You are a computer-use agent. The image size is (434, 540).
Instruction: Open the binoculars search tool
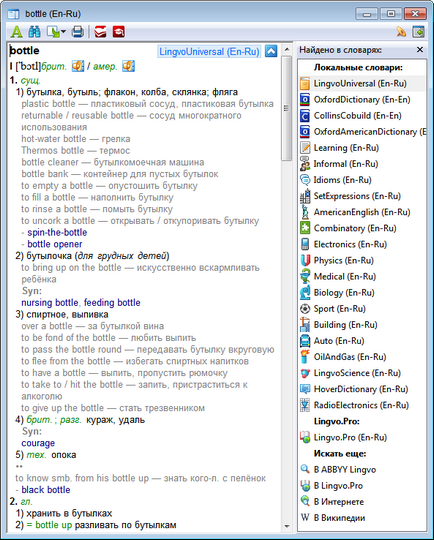pos(34,32)
